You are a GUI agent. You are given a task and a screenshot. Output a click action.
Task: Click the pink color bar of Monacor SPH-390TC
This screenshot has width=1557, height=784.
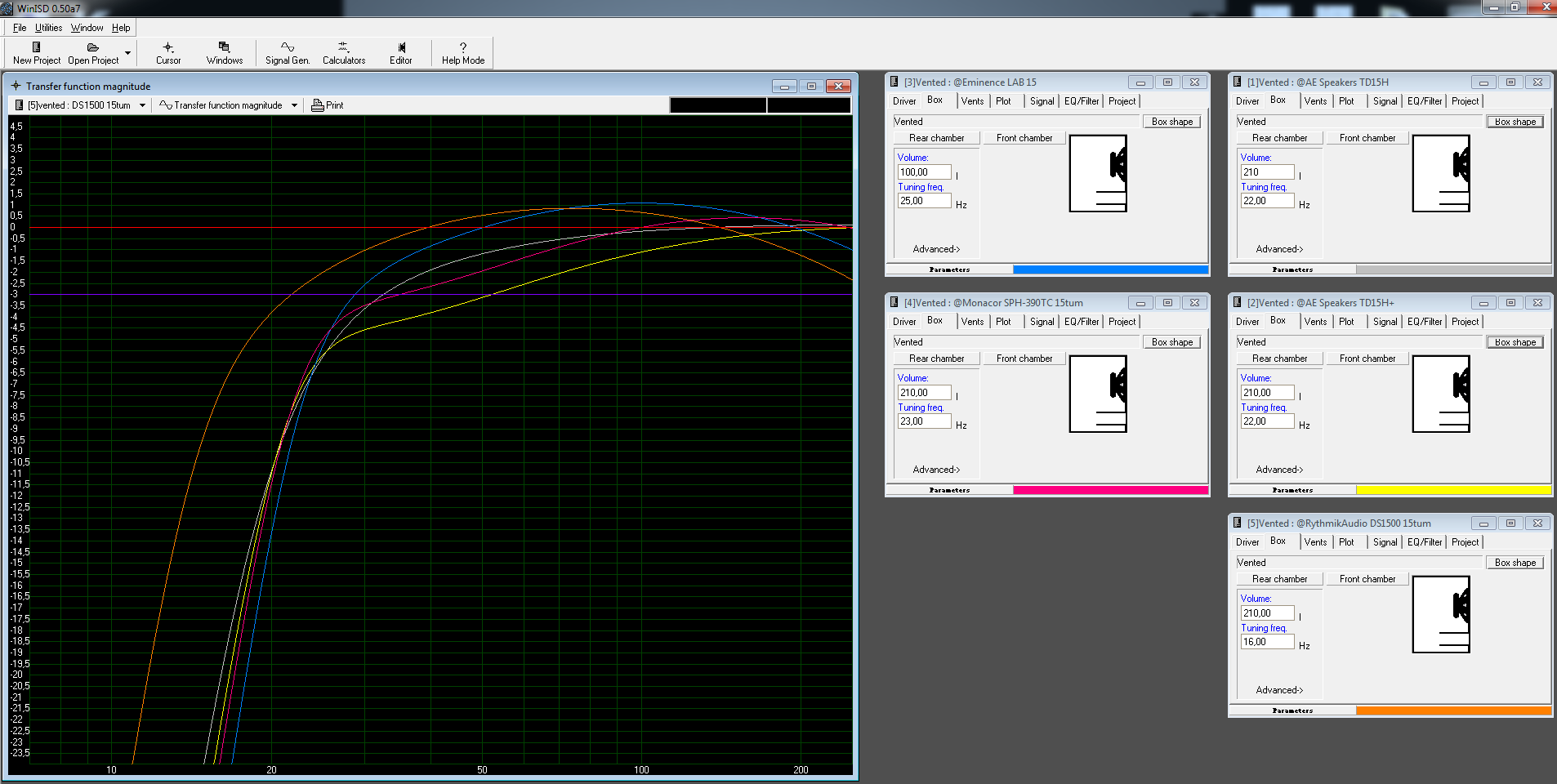pyautogui.click(x=1110, y=490)
